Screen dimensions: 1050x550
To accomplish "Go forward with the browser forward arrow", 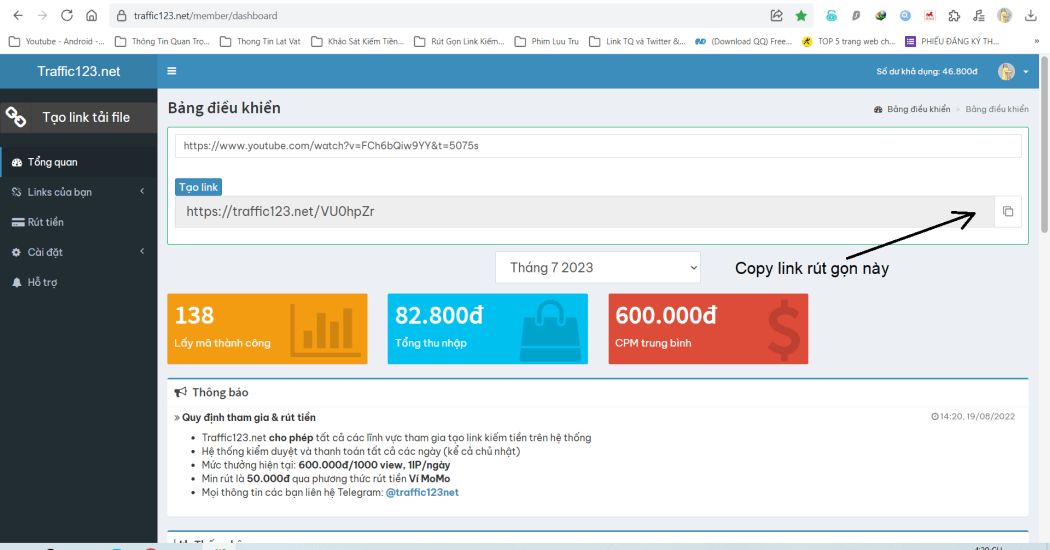I will click(42, 15).
